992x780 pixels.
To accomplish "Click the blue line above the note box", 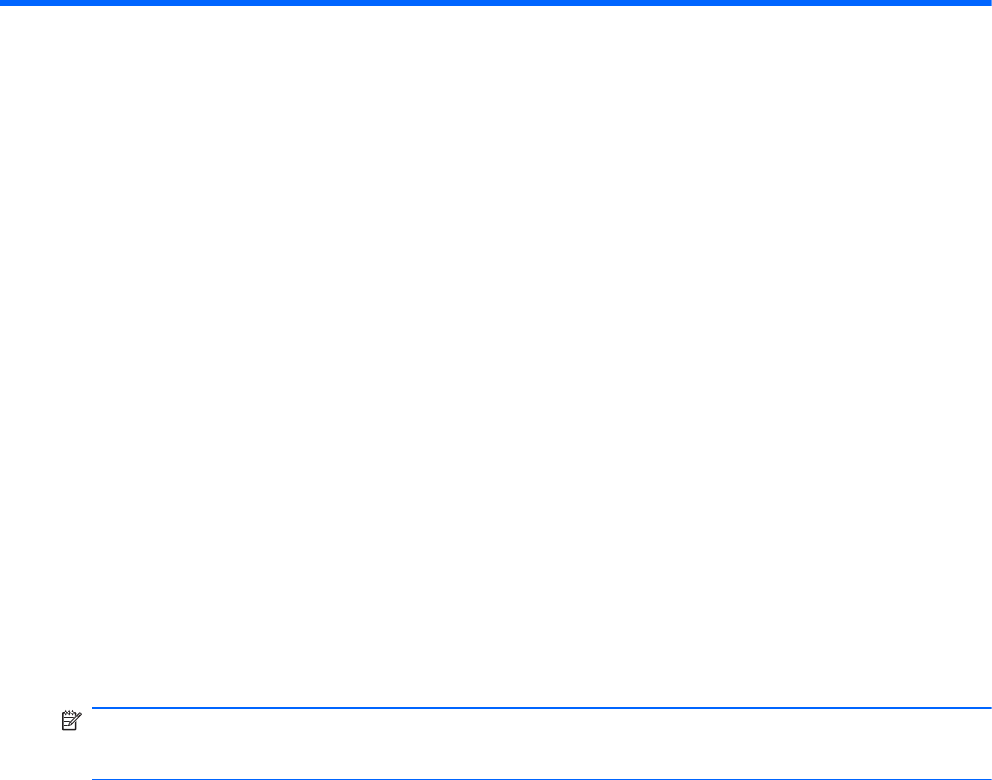I will point(542,708).
